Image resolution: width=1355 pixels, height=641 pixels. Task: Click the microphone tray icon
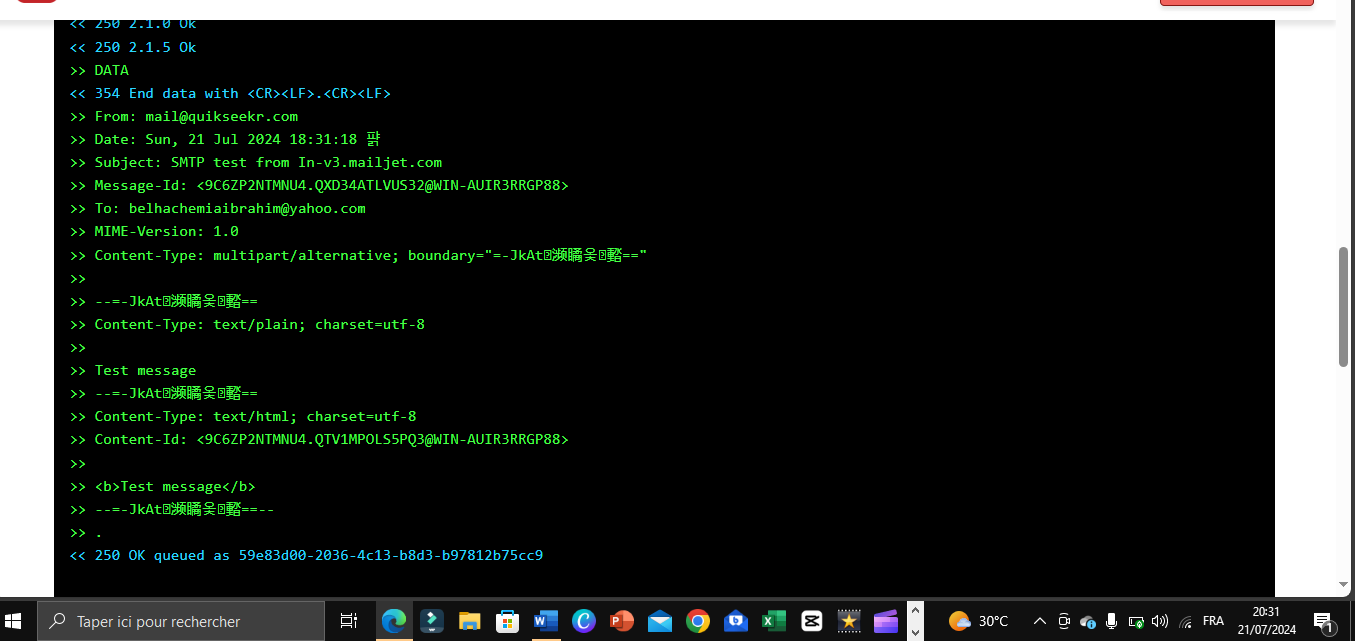pos(1111,621)
